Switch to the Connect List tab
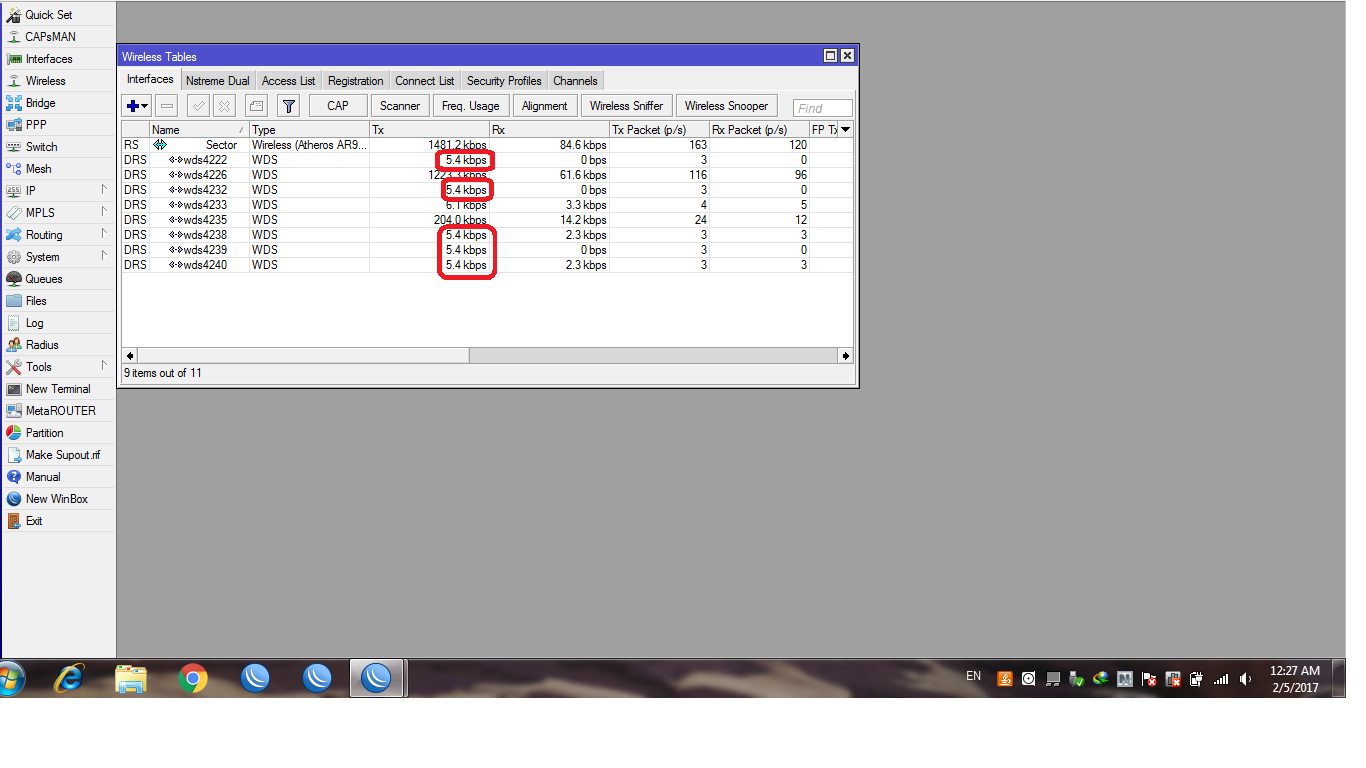Image resolution: width=1366 pixels, height=768 pixels. [x=425, y=81]
